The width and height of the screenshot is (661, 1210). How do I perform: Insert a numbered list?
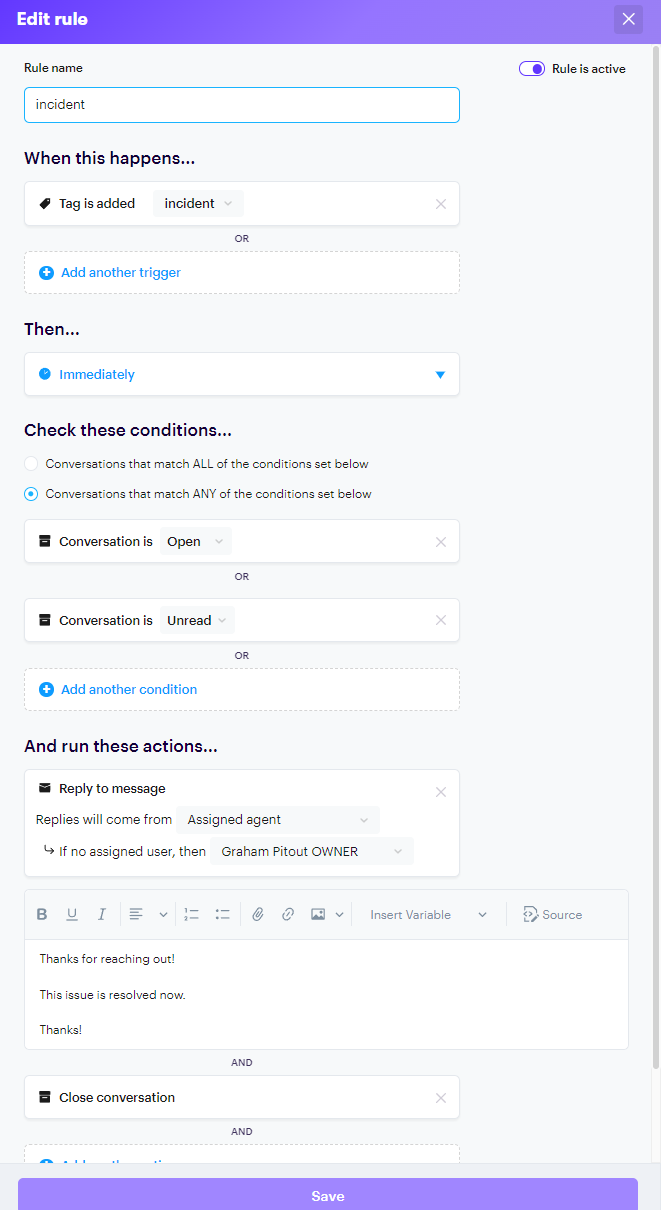tap(192, 914)
